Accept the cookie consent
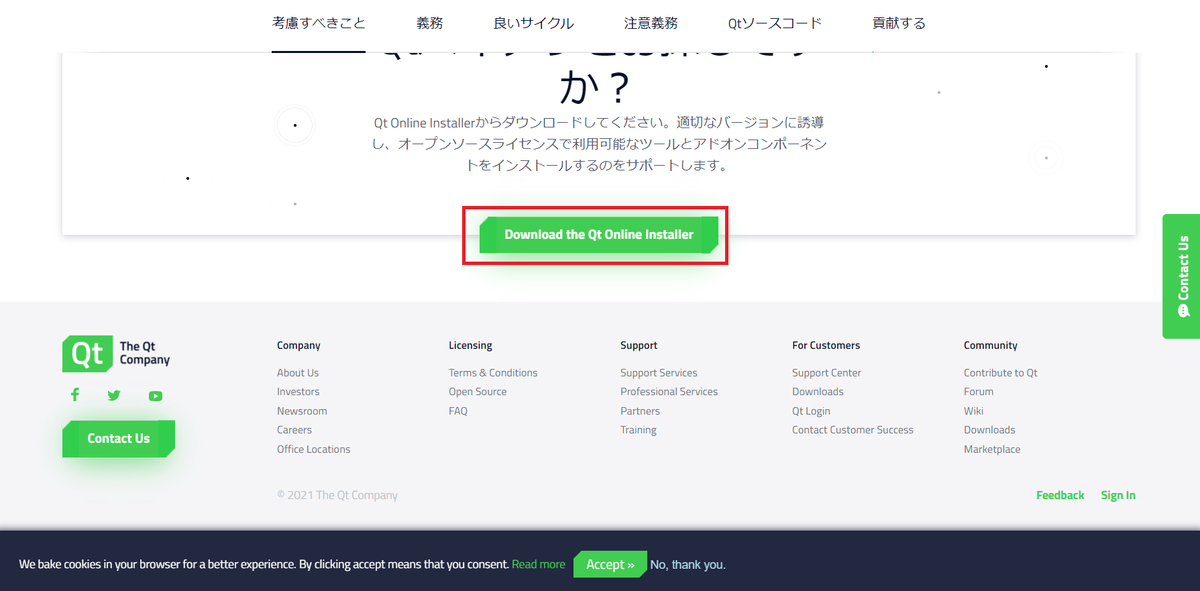This screenshot has width=1200, height=591. (610, 564)
